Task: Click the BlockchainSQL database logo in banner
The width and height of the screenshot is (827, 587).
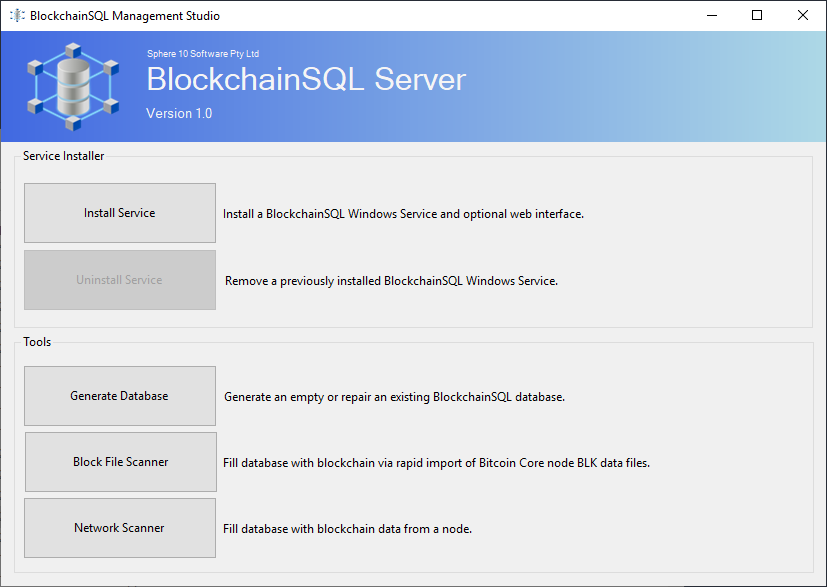Action: pos(73,87)
